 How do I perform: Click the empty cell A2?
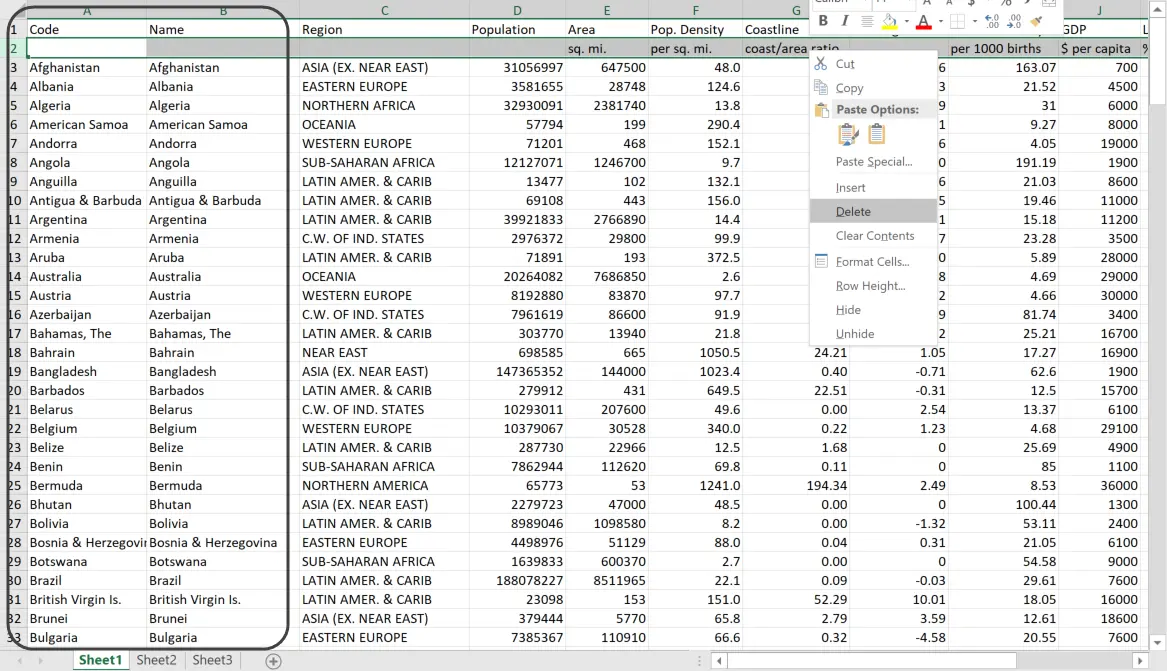[x=86, y=48]
